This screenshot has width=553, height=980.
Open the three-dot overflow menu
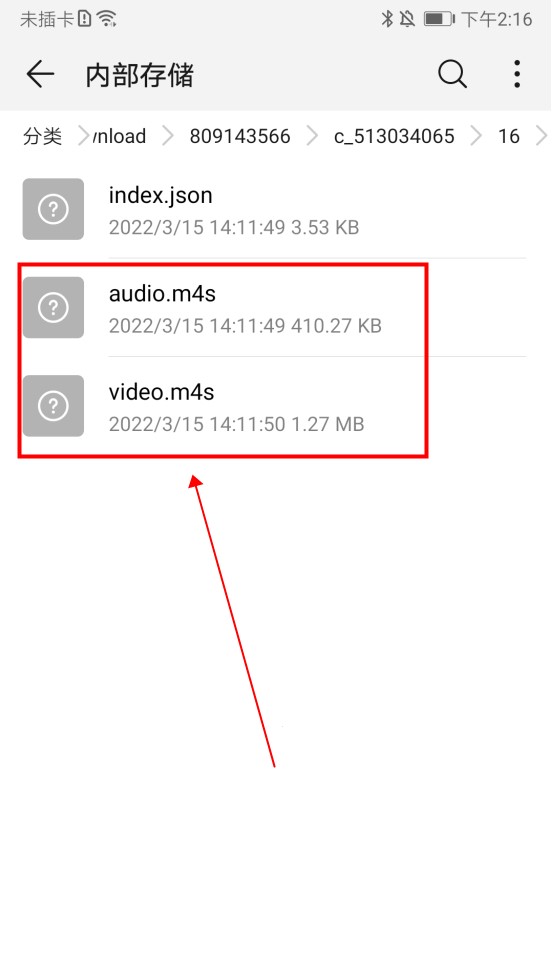[x=517, y=74]
